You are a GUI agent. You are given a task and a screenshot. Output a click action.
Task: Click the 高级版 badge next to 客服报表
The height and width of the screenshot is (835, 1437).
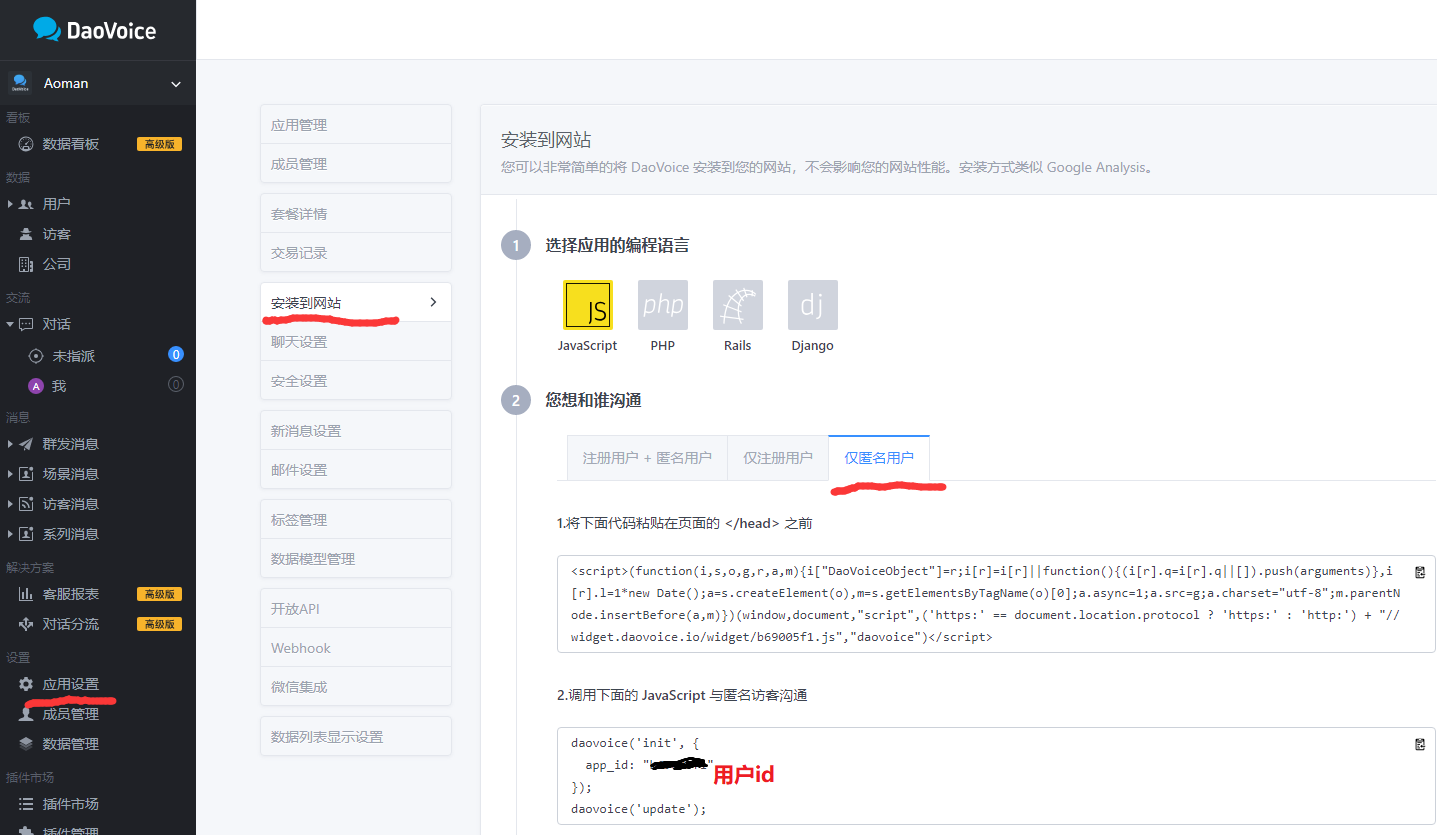[x=159, y=594]
